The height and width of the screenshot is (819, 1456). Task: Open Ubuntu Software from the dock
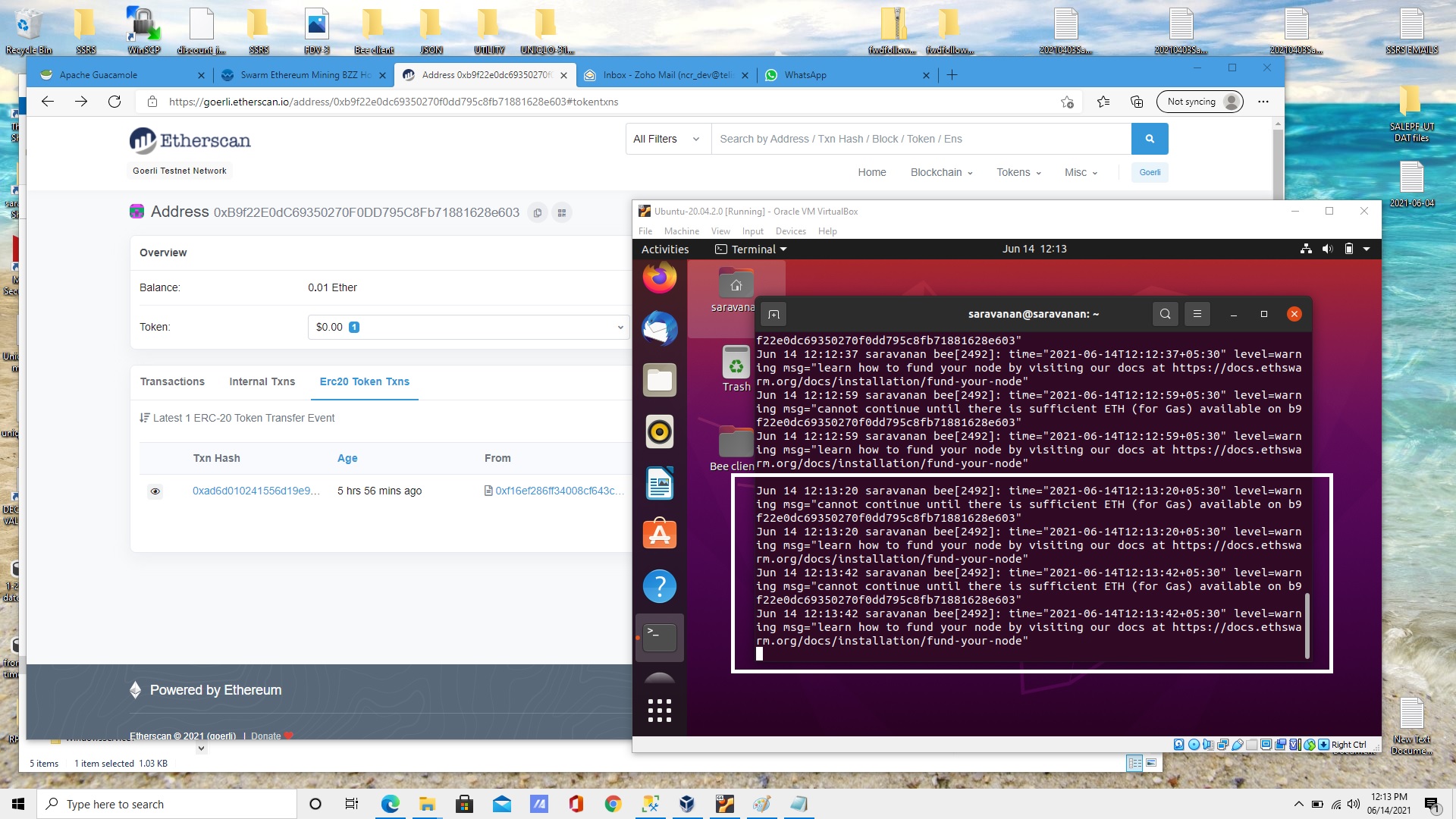[659, 534]
